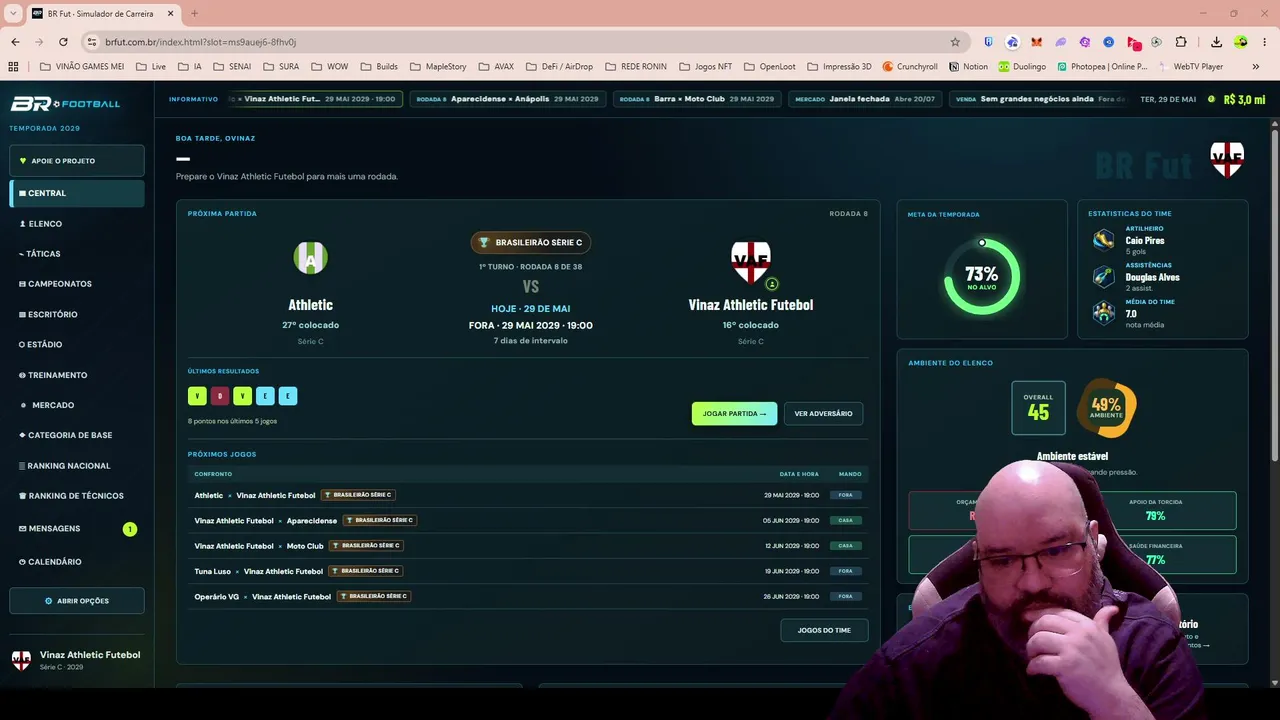Click the BR Football logo
The image size is (1280, 720).
[65, 104]
